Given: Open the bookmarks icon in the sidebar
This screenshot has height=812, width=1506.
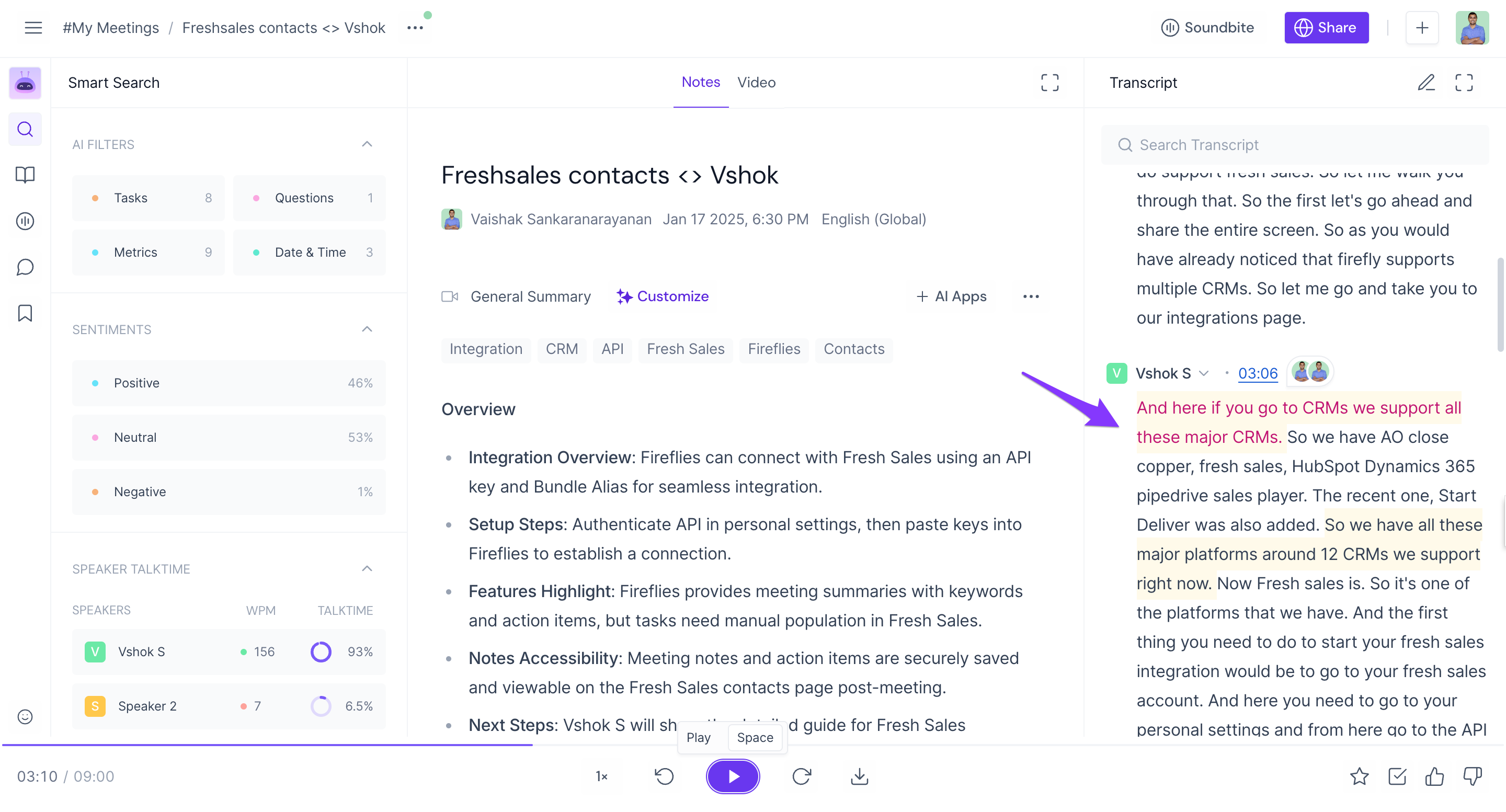Looking at the screenshot, I should 25,313.
